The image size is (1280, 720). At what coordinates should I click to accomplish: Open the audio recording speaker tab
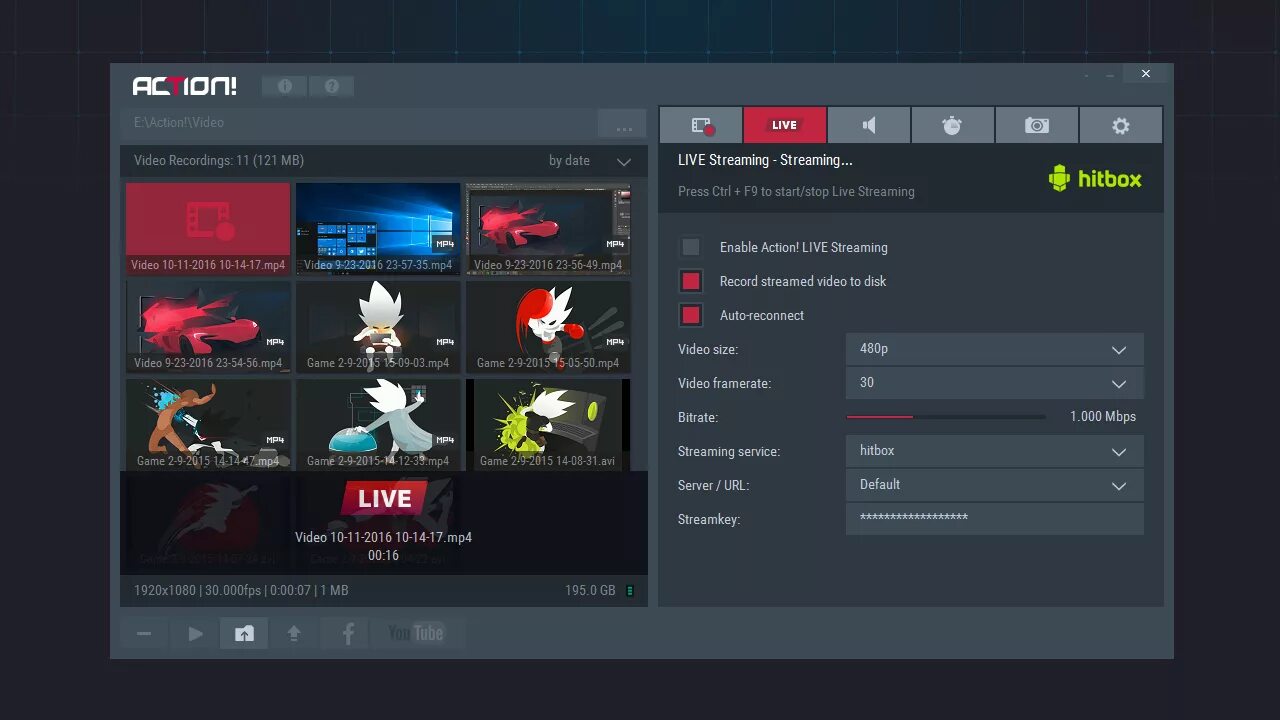pos(869,125)
